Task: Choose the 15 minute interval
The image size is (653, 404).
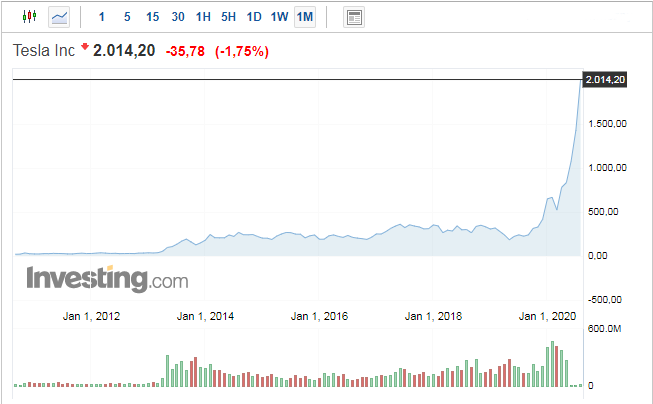Action: tap(152, 17)
